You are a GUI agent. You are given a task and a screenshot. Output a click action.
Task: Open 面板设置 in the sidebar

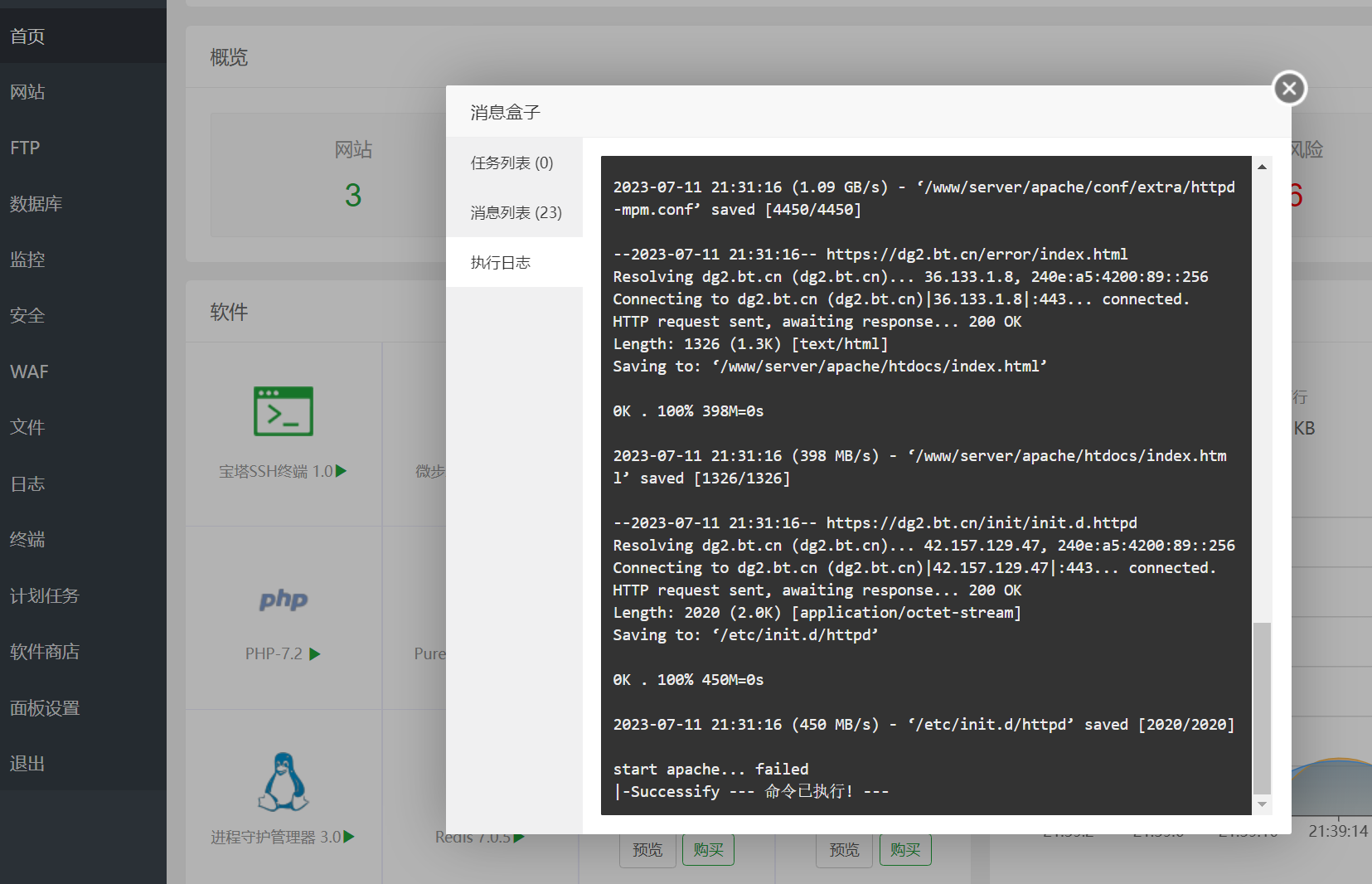click(83, 708)
